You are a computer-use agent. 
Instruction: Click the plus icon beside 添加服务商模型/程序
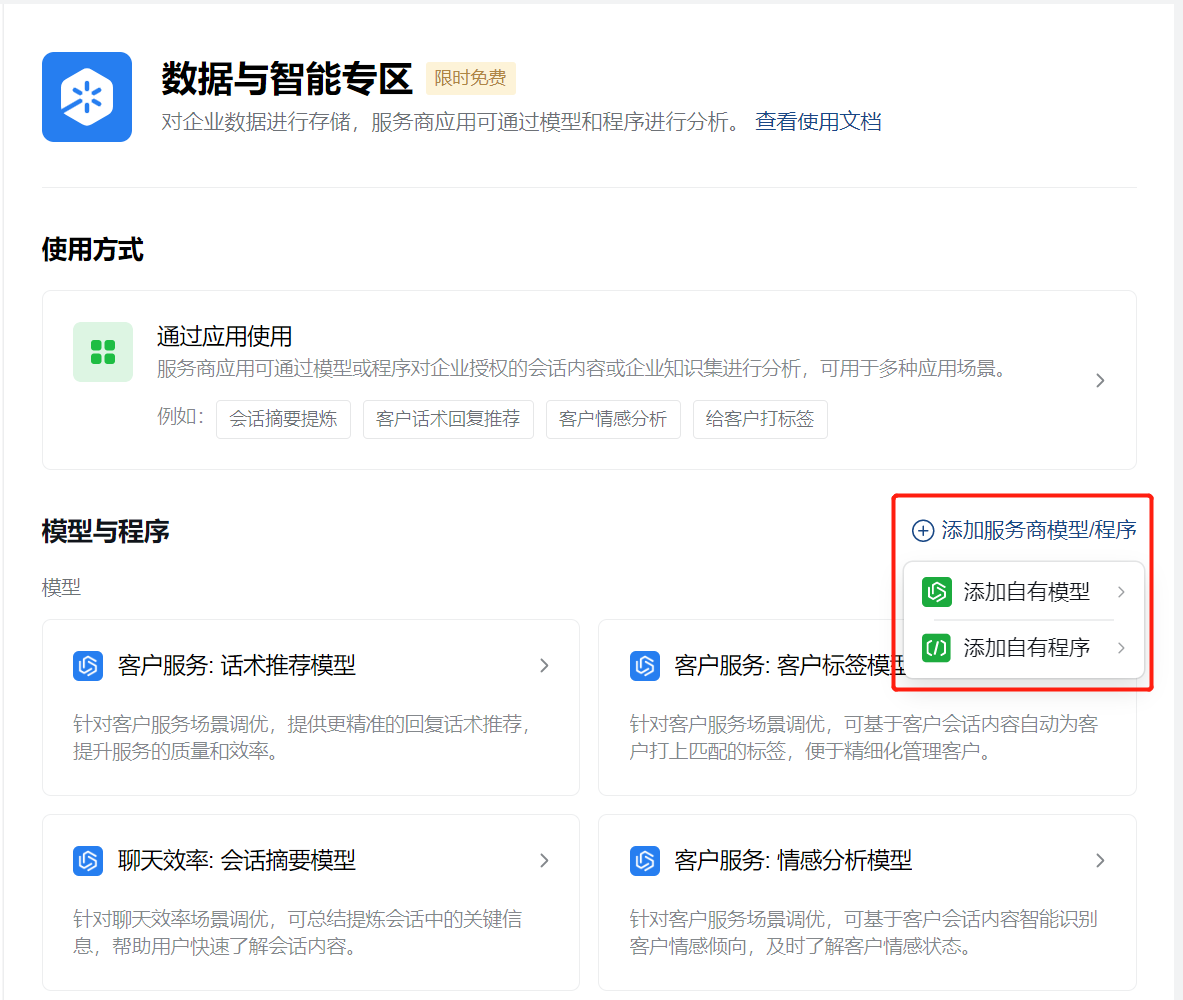[x=923, y=531]
